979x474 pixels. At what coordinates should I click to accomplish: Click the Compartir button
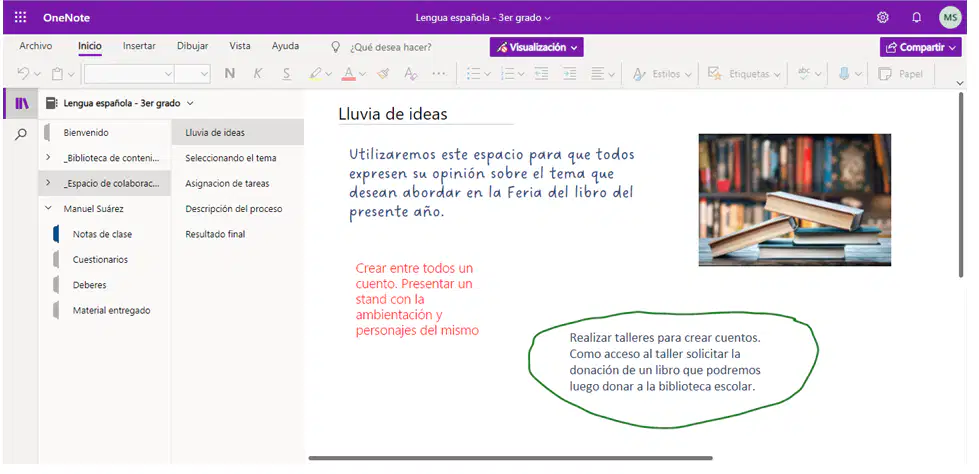click(x=921, y=47)
